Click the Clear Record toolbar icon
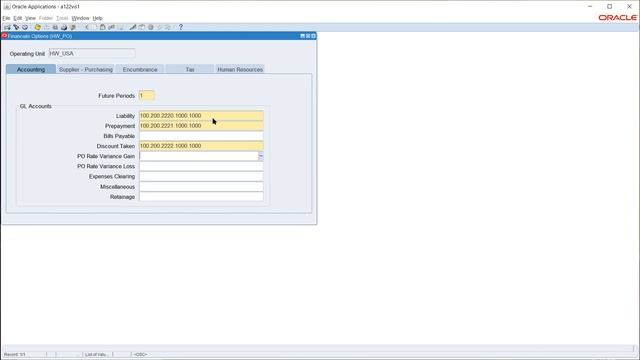Screen dimensions: 640x360 111,27
